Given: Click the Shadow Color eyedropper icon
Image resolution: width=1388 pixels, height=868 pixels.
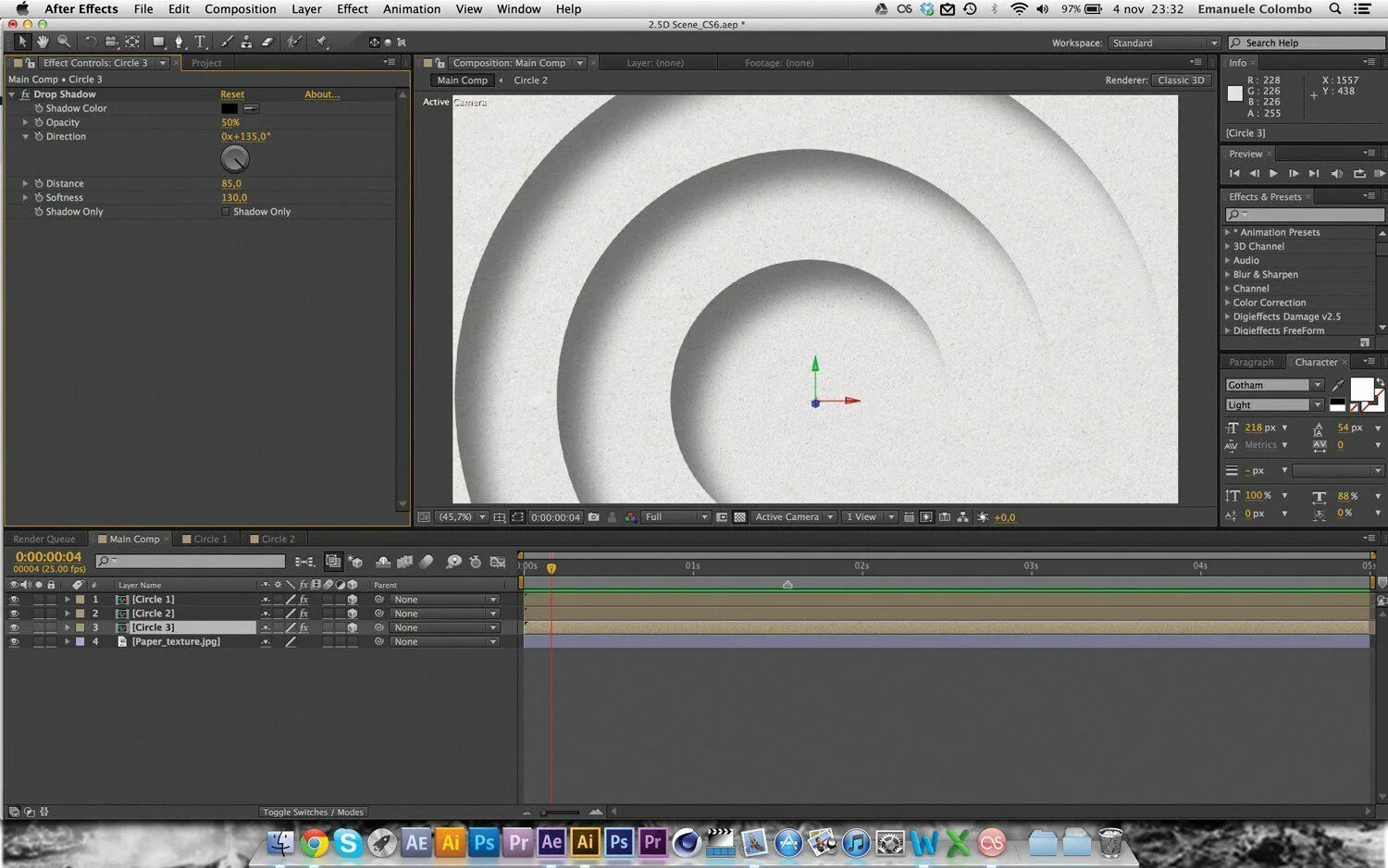Looking at the screenshot, I should click(251, 108).
